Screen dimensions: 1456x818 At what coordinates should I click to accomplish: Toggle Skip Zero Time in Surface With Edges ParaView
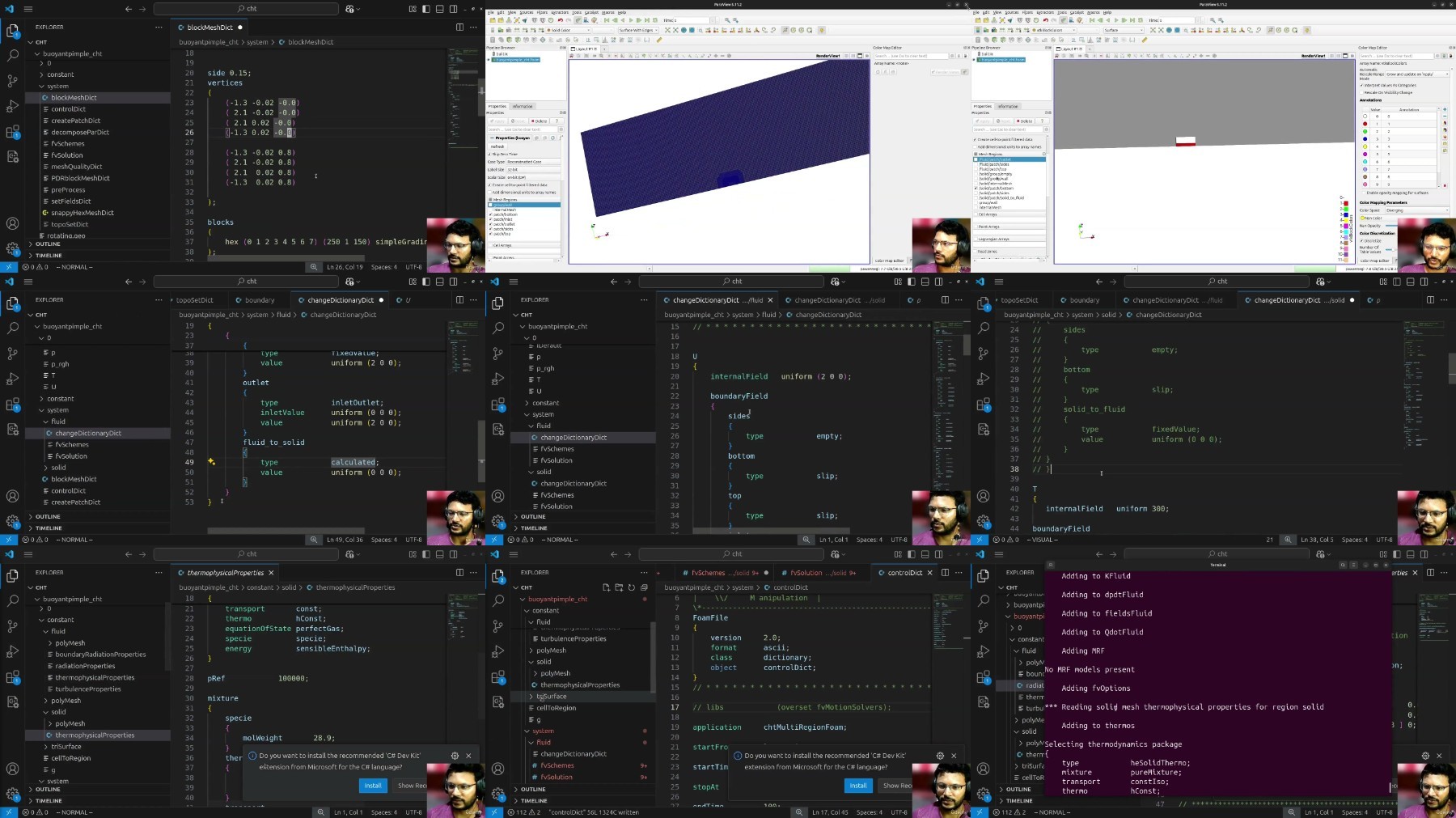[489, 154]
